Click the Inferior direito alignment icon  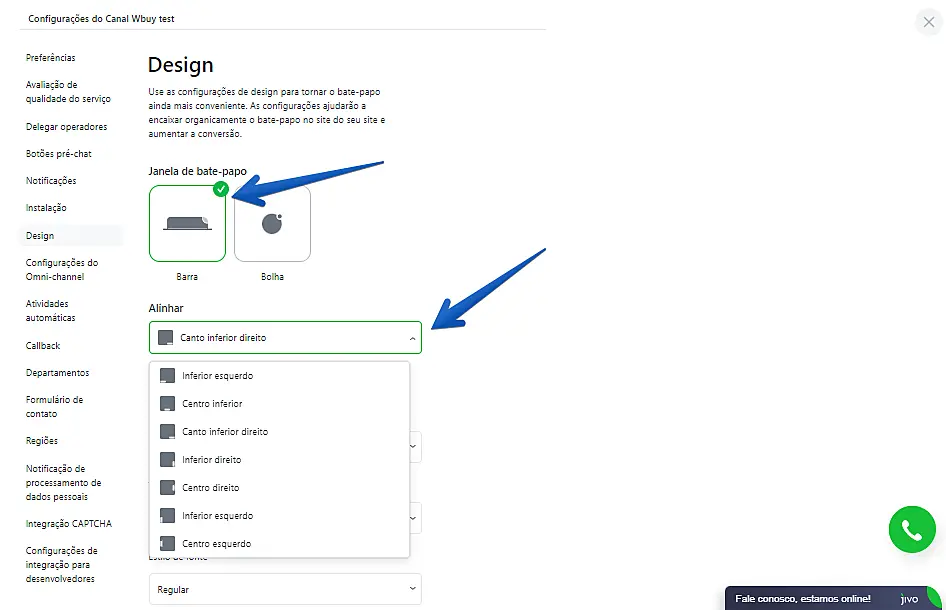click(167, 460)
